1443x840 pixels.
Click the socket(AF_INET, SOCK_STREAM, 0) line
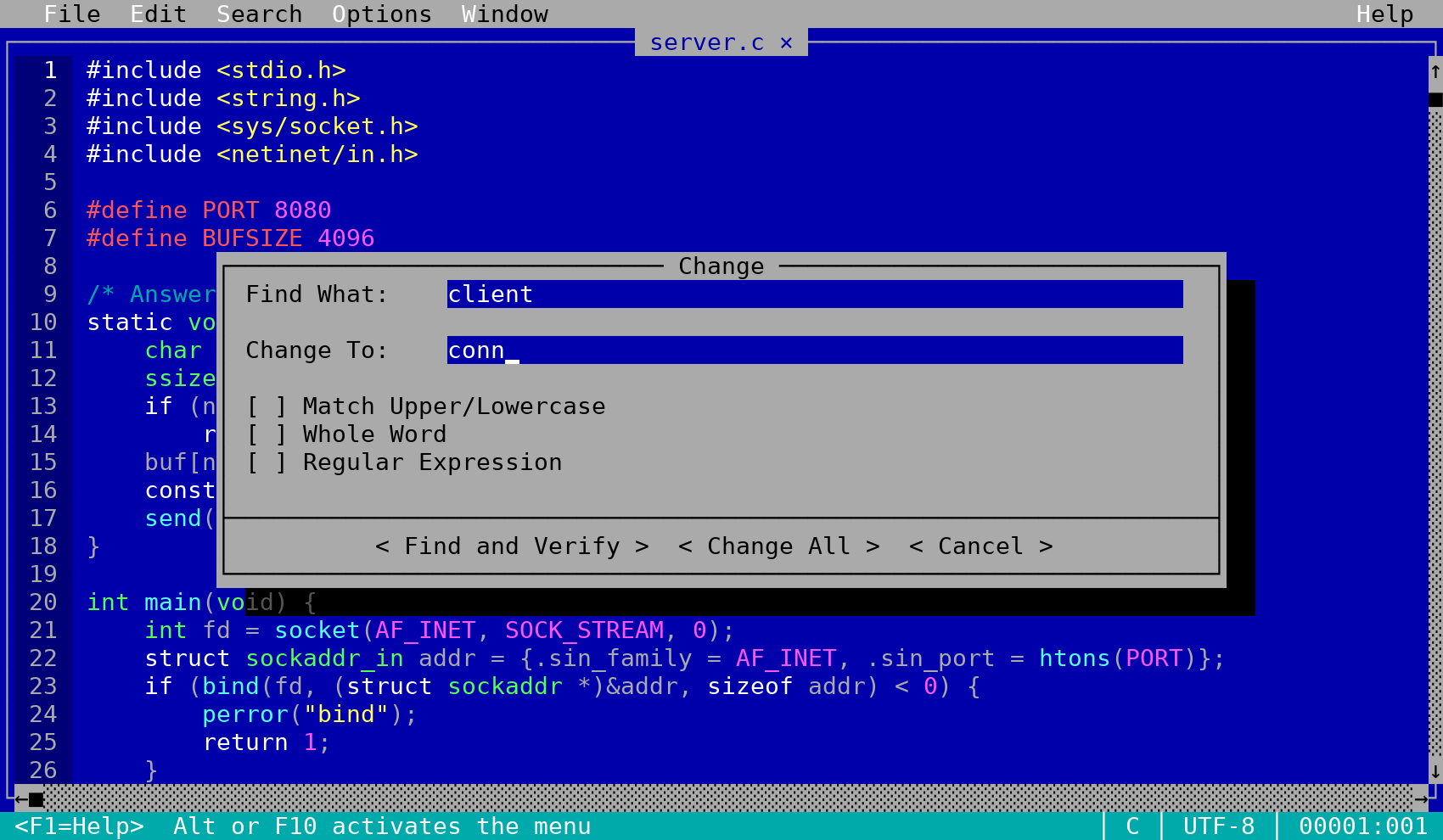point(440,630)
